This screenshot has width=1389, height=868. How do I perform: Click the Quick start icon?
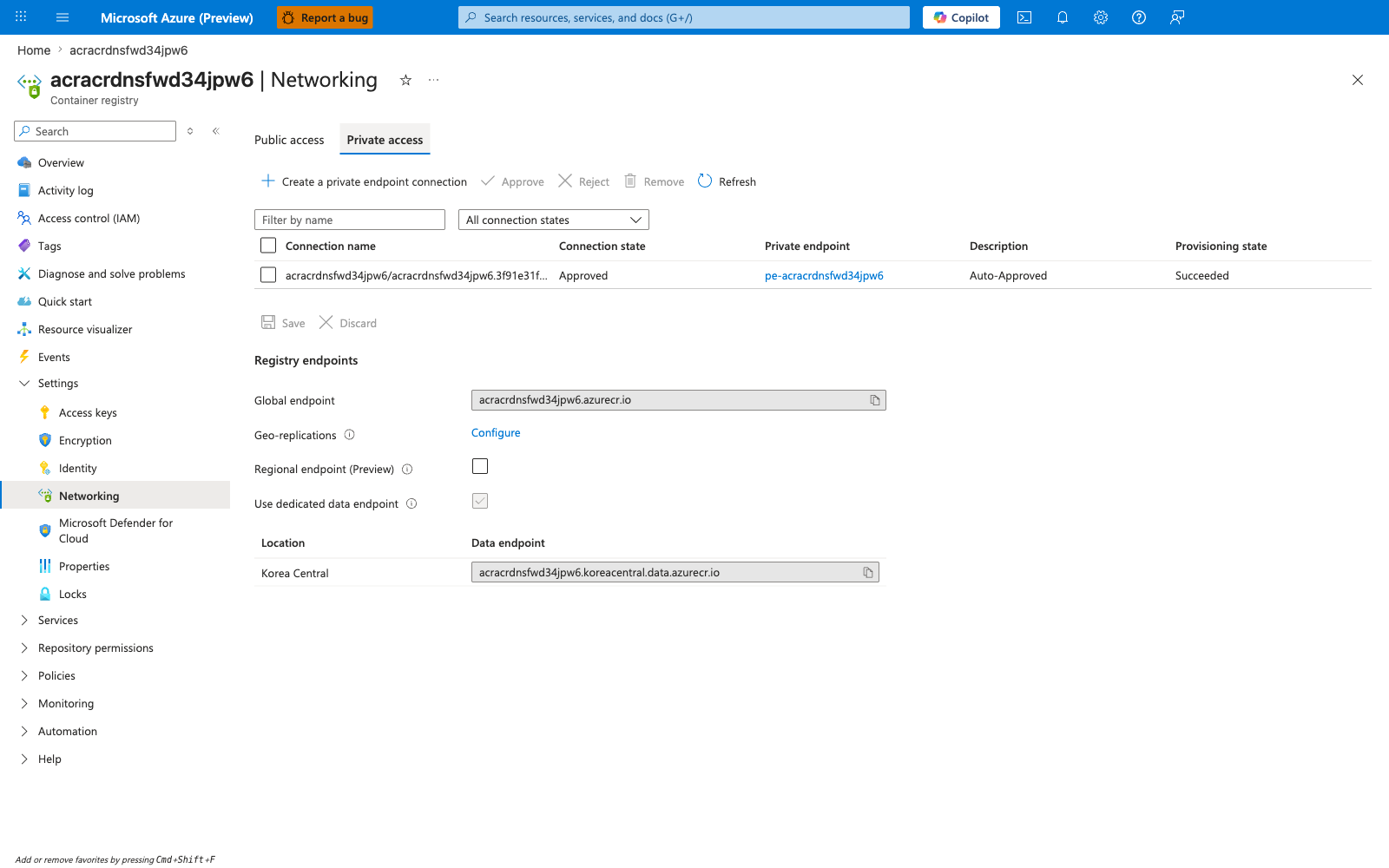click(x=24, y=301)
